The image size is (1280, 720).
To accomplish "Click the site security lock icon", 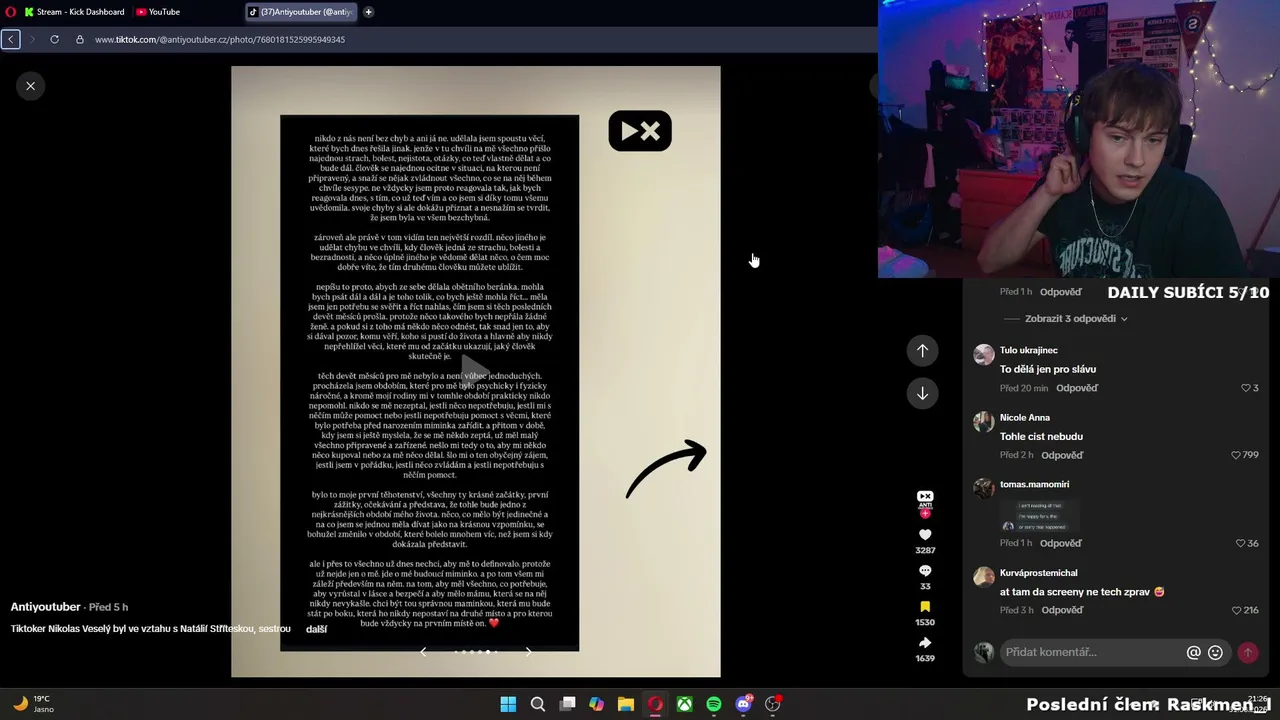I will 80,39.
